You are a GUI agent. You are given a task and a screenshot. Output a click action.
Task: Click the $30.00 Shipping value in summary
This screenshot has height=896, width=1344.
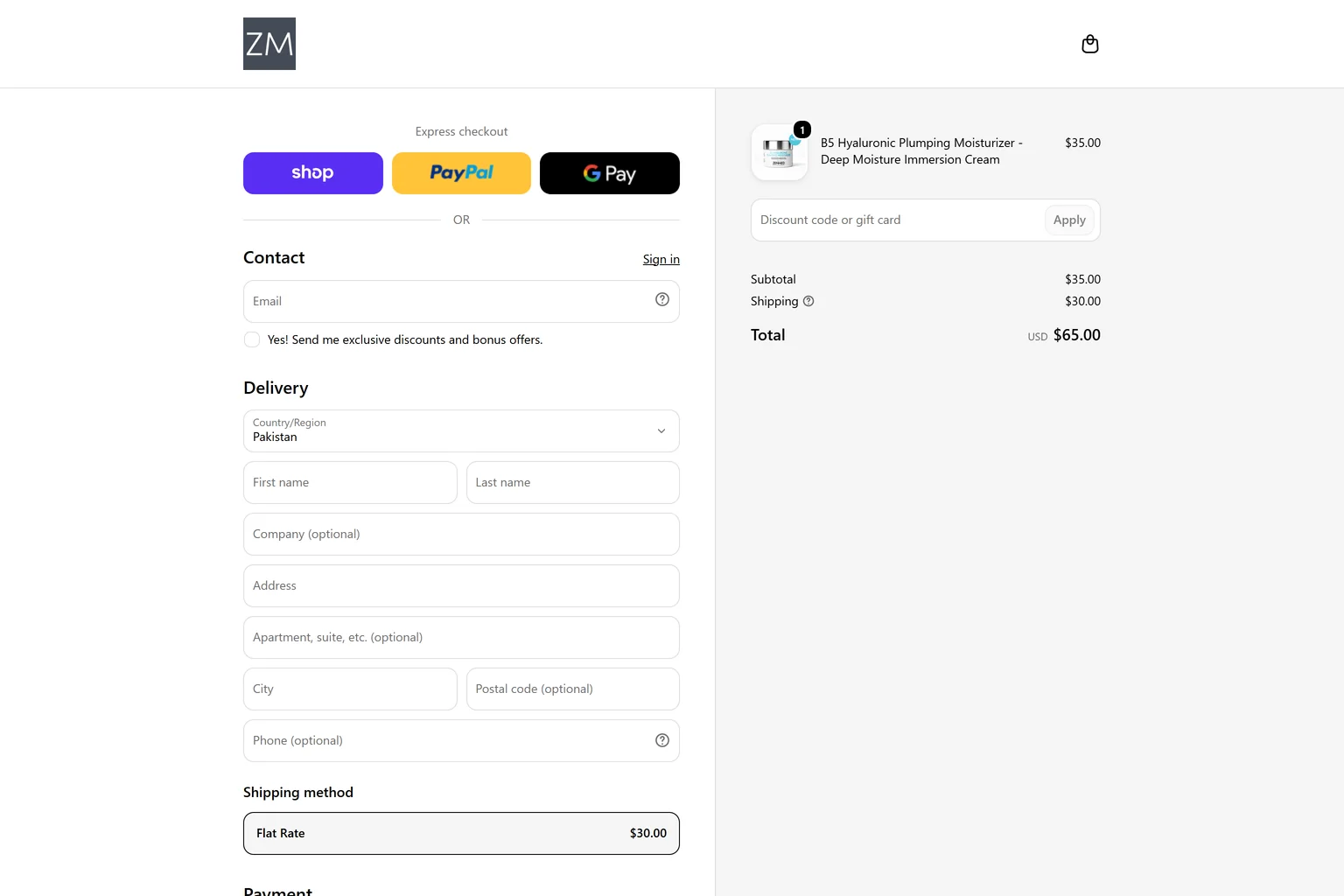pyautogui.click(x=1082, y=301)
